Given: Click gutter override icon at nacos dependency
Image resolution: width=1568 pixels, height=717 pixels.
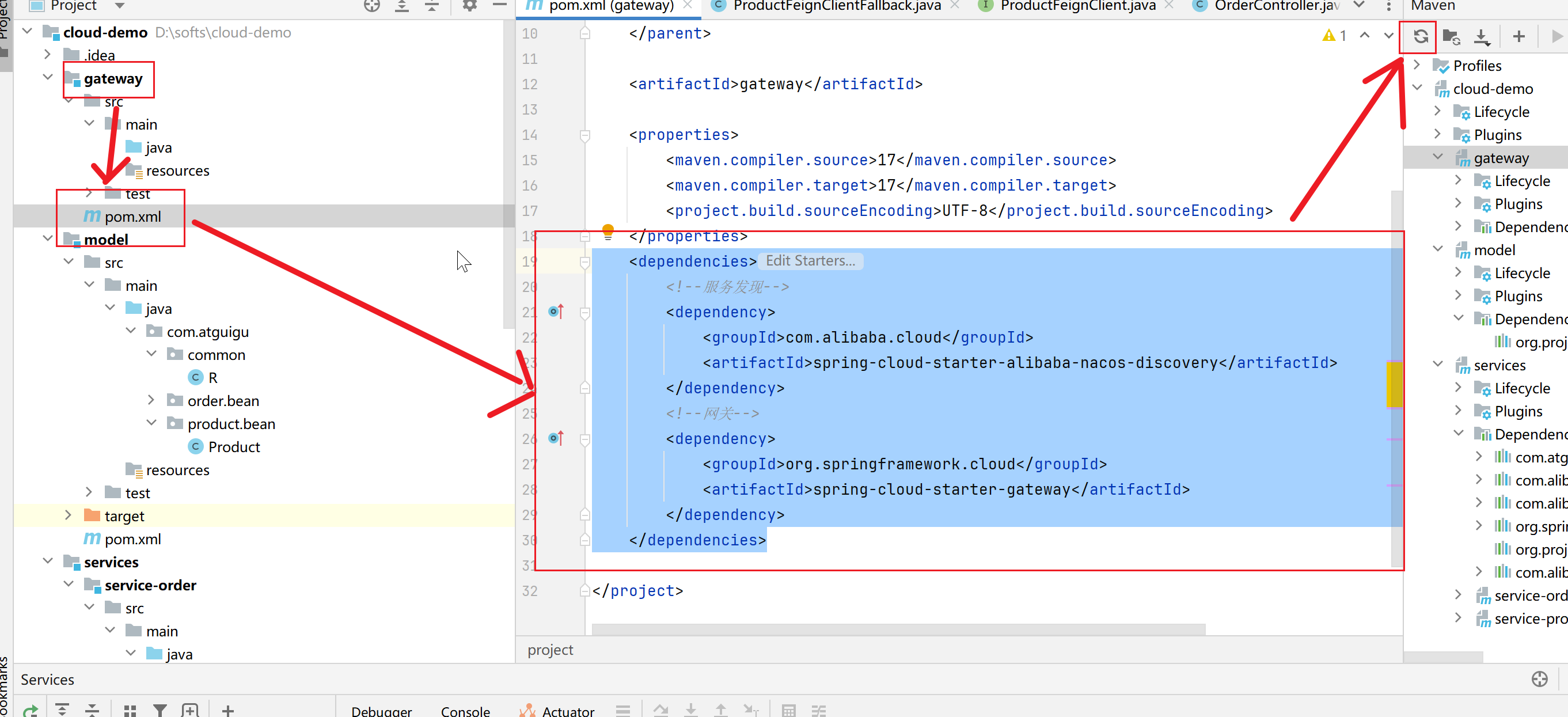Looking at the screenshot, I should pos(556,312).
